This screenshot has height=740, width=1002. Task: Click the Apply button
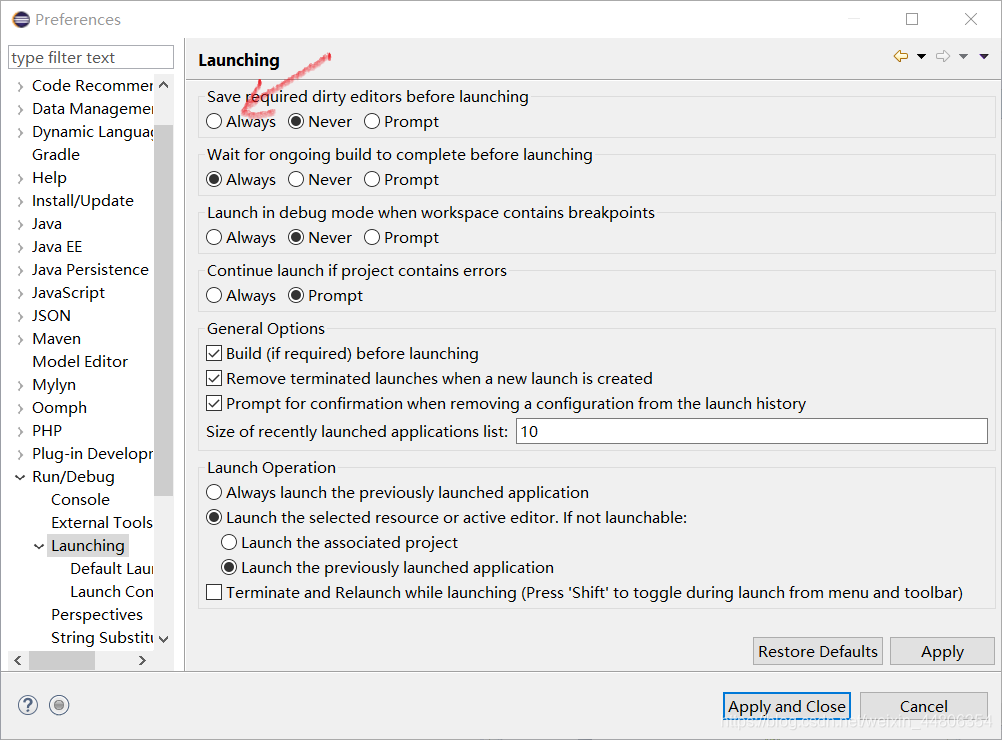pyautogui.click(x=943, y=651)
